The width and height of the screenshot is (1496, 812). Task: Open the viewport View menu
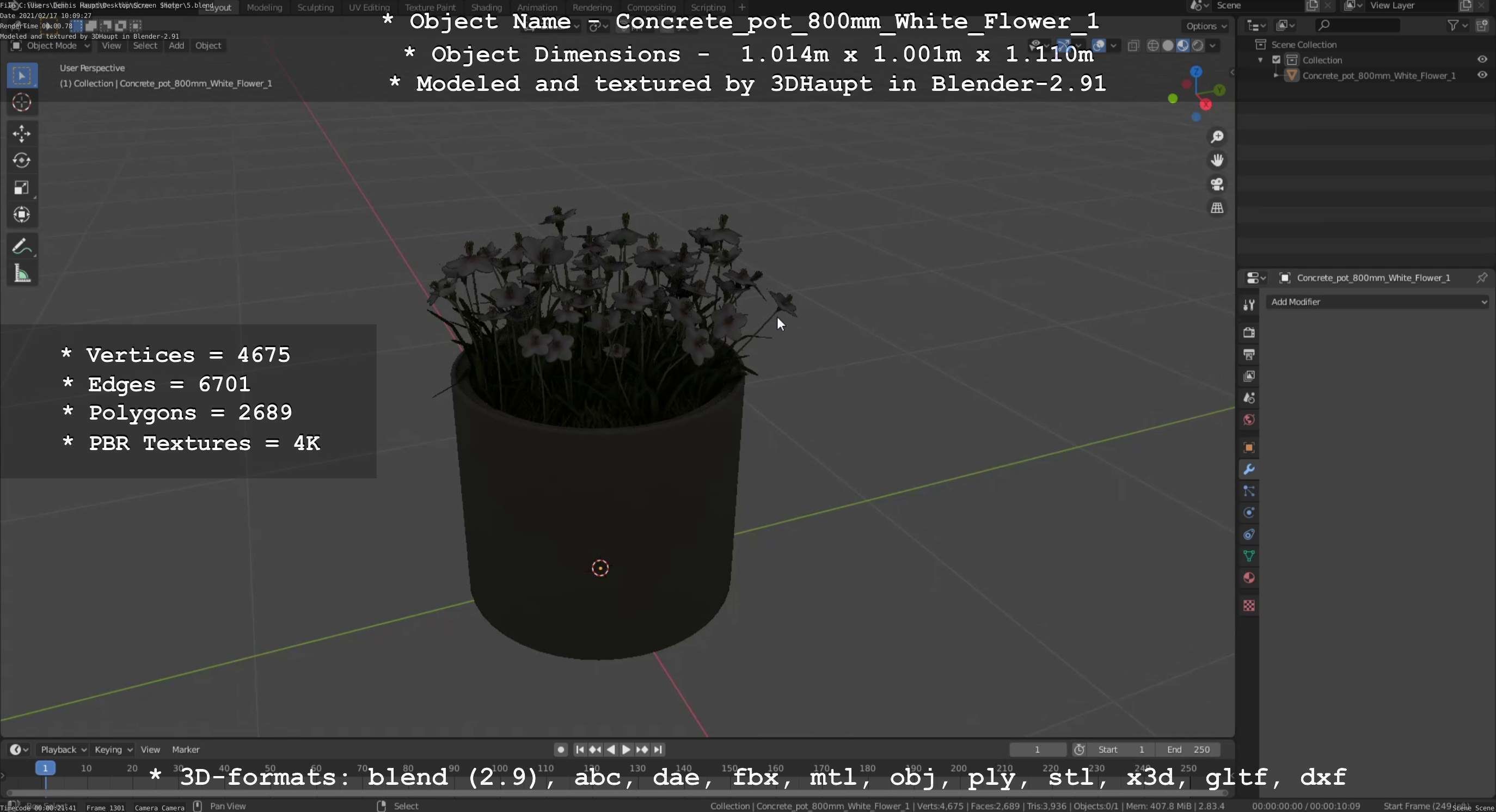tap(112, 46)
